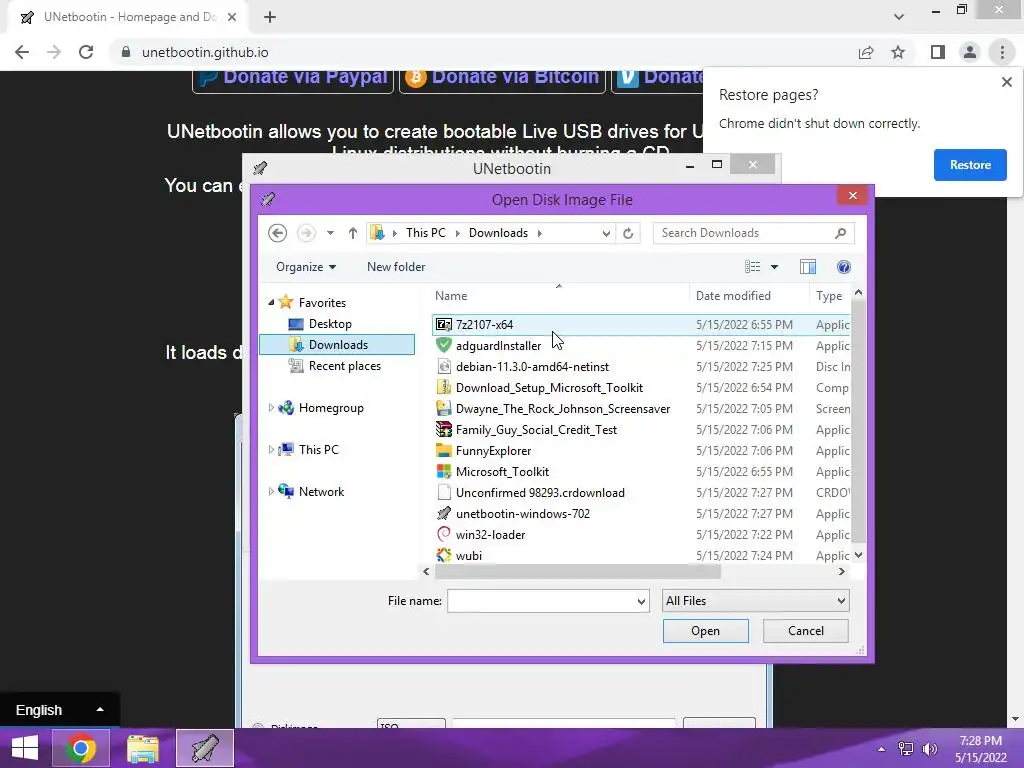The height and width of the screenshot is (768, 1024).
Task: Select the unetbootin-windows-702 icon
Action: coord(443,513)
